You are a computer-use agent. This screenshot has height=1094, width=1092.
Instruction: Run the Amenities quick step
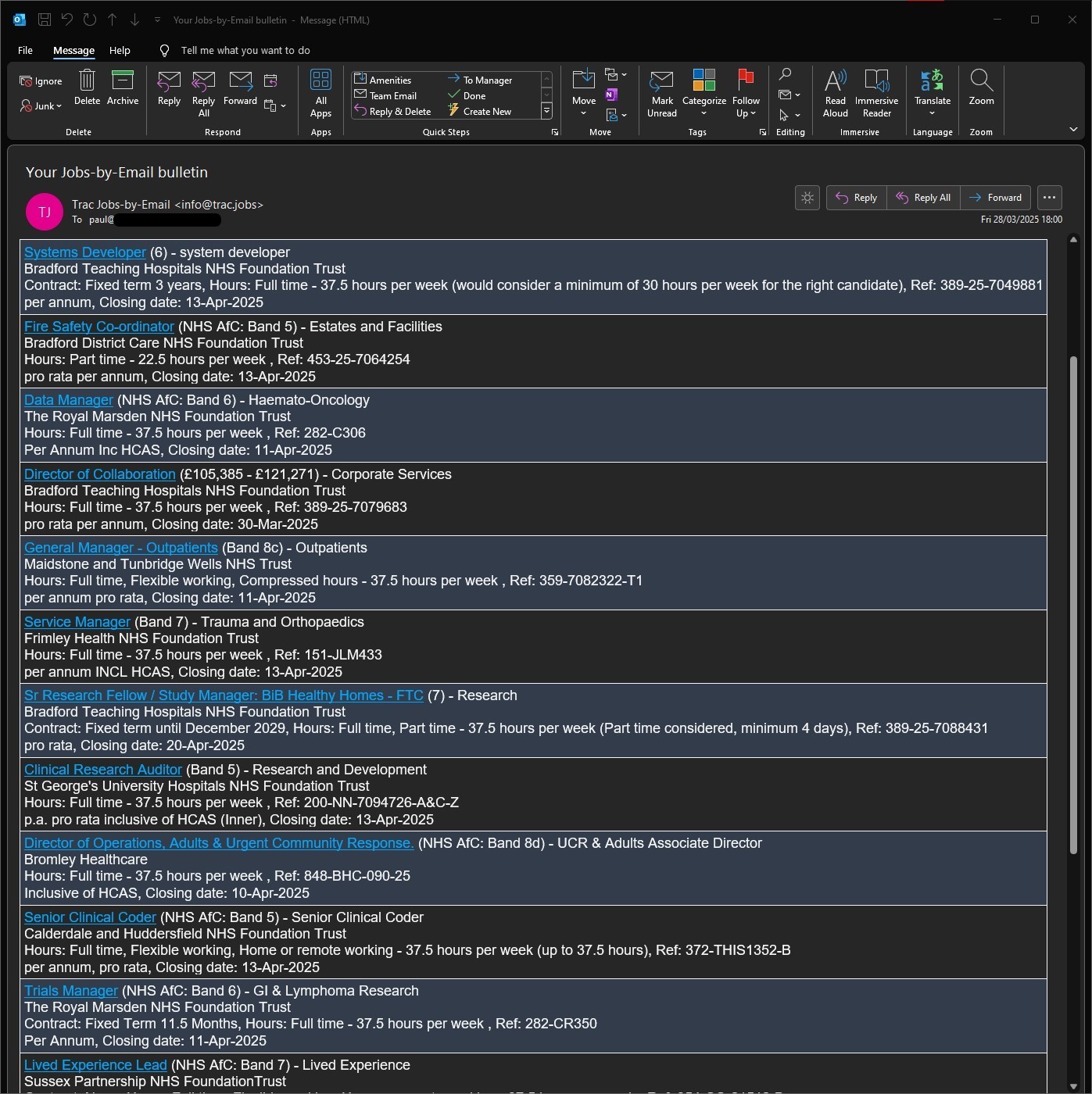(383, 80)
